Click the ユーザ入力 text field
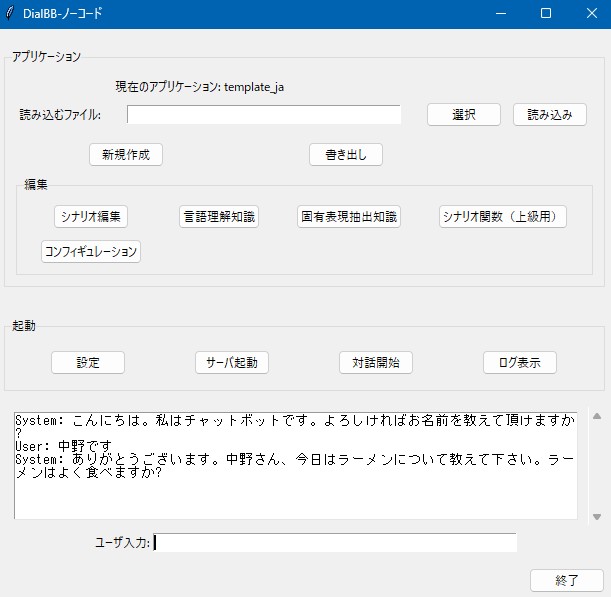611x597 pixels. [335, 542]
